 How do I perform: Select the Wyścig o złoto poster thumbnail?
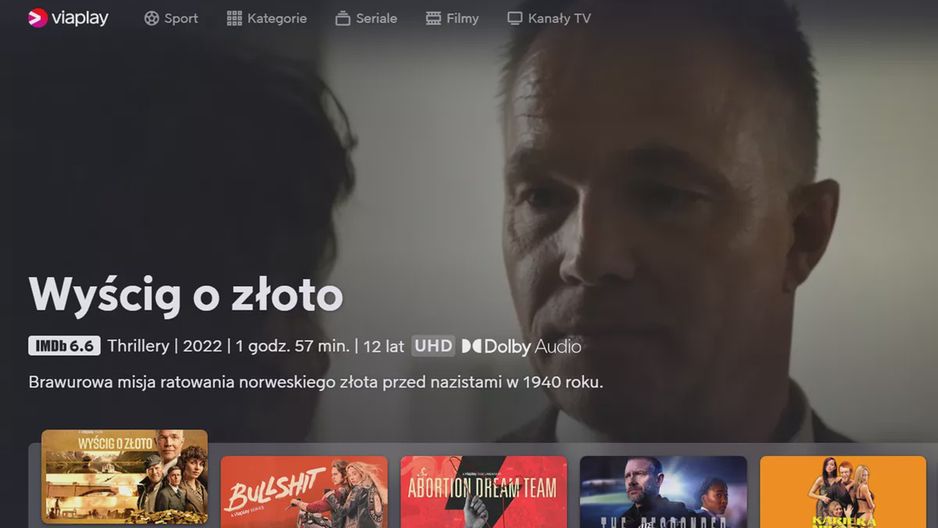tap(124, 477)
